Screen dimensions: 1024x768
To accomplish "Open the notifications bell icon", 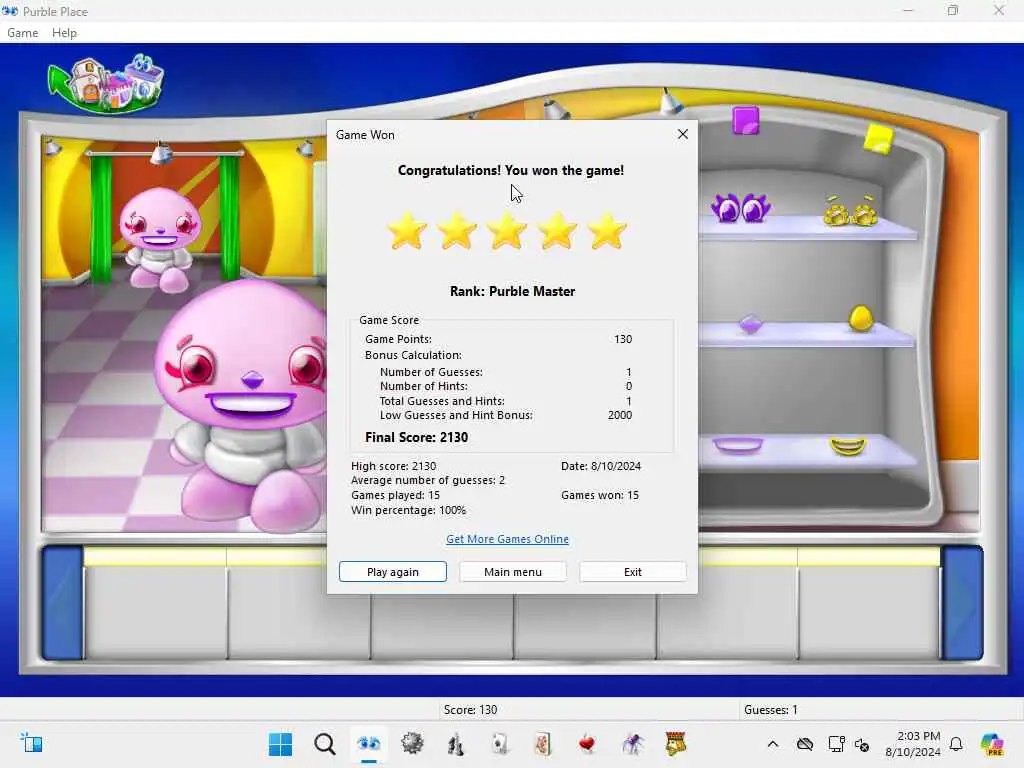I will (x=956, y=744).
